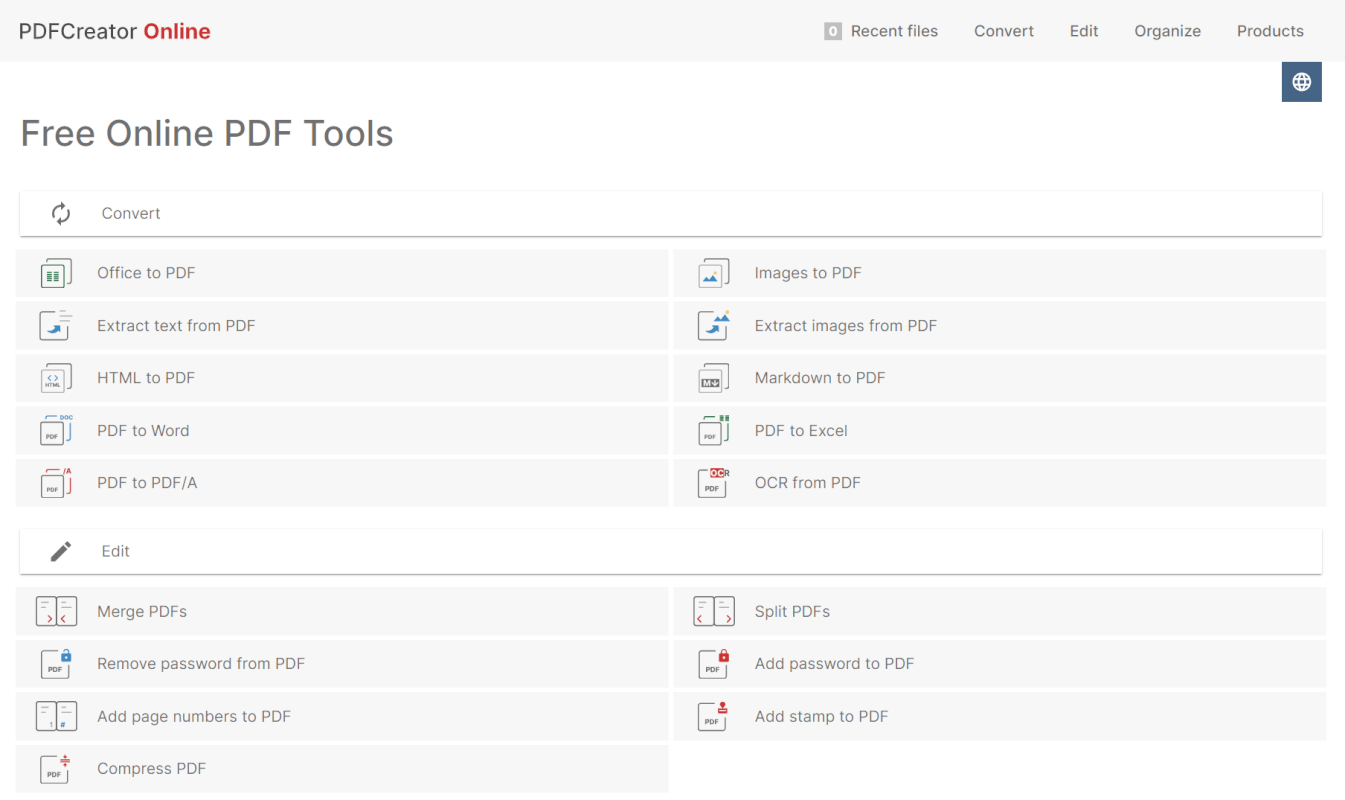Open the Products menu in top navigation
1345x800 pixels.
[1270, 31]
